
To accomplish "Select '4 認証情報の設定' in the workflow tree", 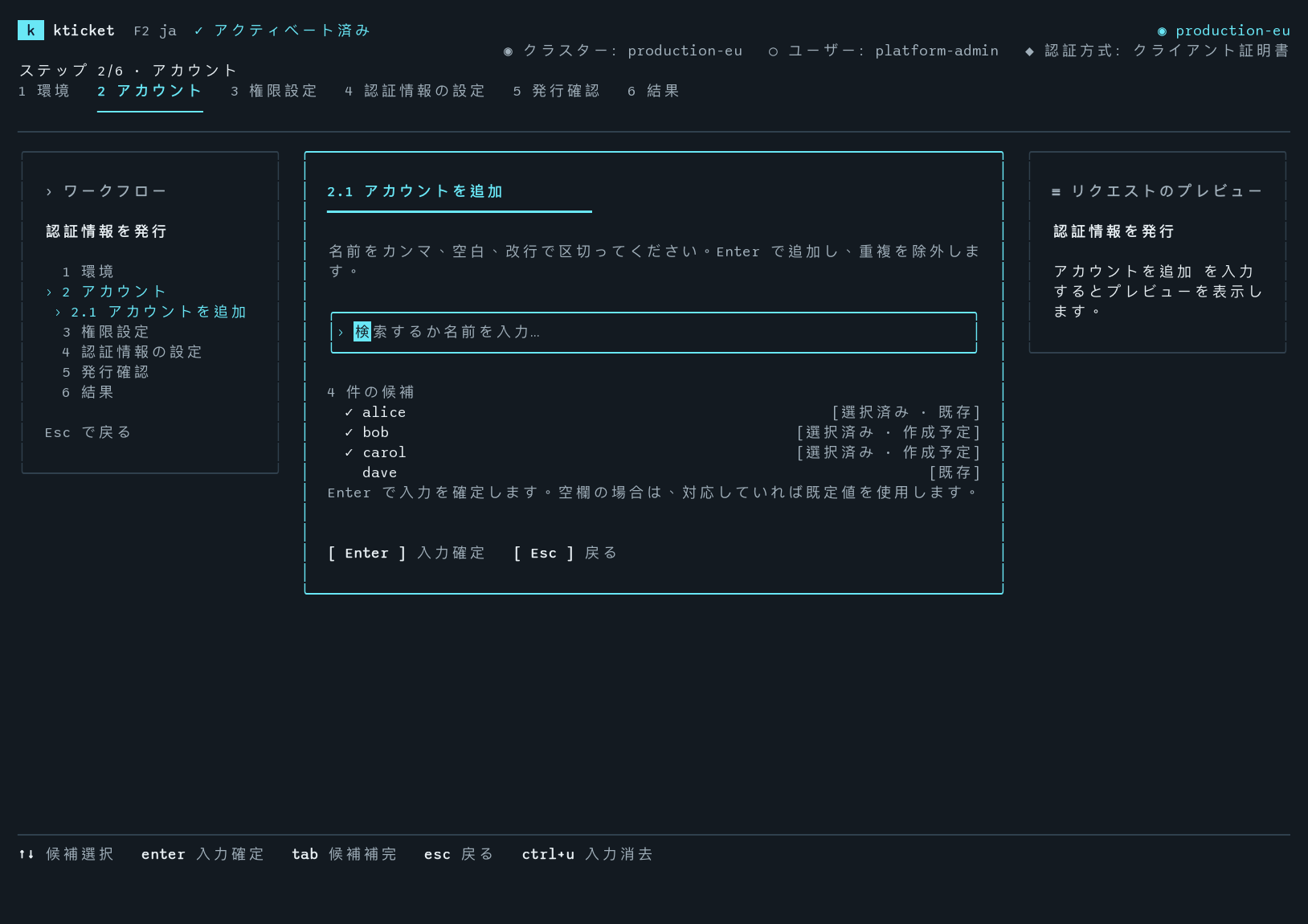I will pyautogui.click(x=133, y=352).
